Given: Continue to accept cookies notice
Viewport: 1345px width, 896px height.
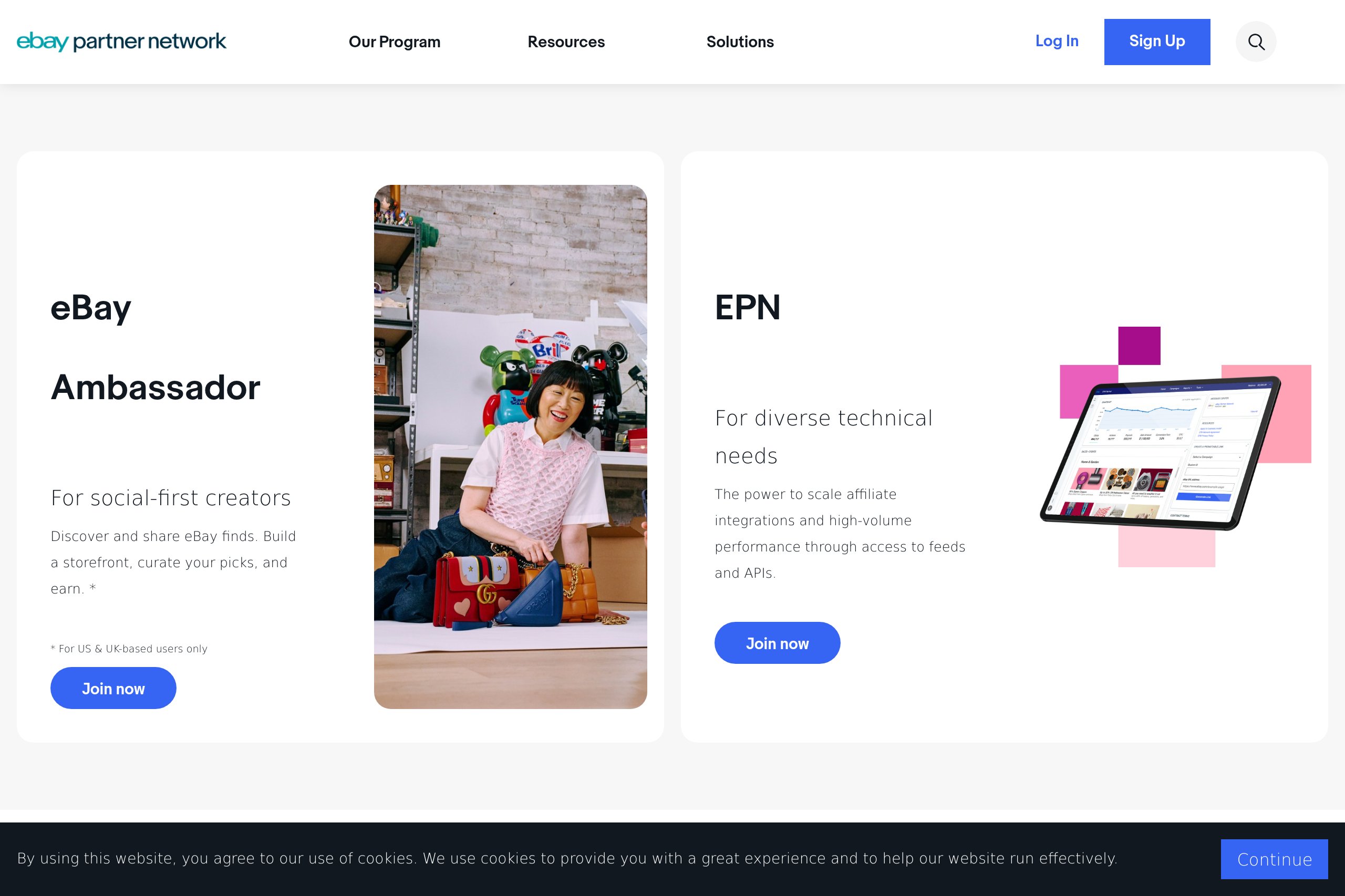Looking at the screenshot, I should (1274, 859).
